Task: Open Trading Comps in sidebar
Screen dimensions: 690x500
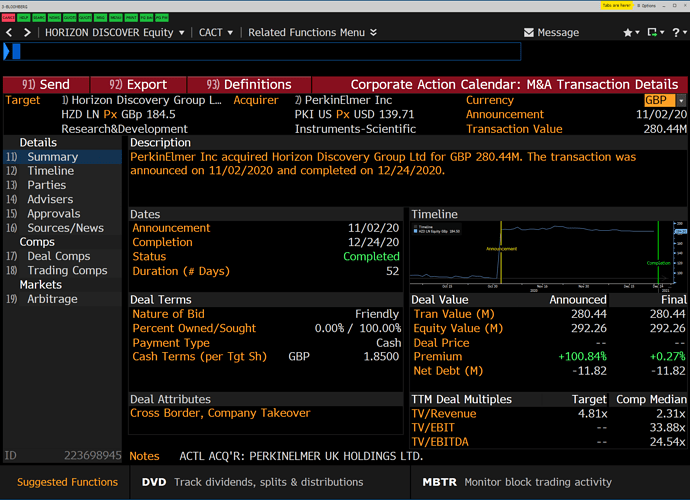Action: tap(62, 271)
